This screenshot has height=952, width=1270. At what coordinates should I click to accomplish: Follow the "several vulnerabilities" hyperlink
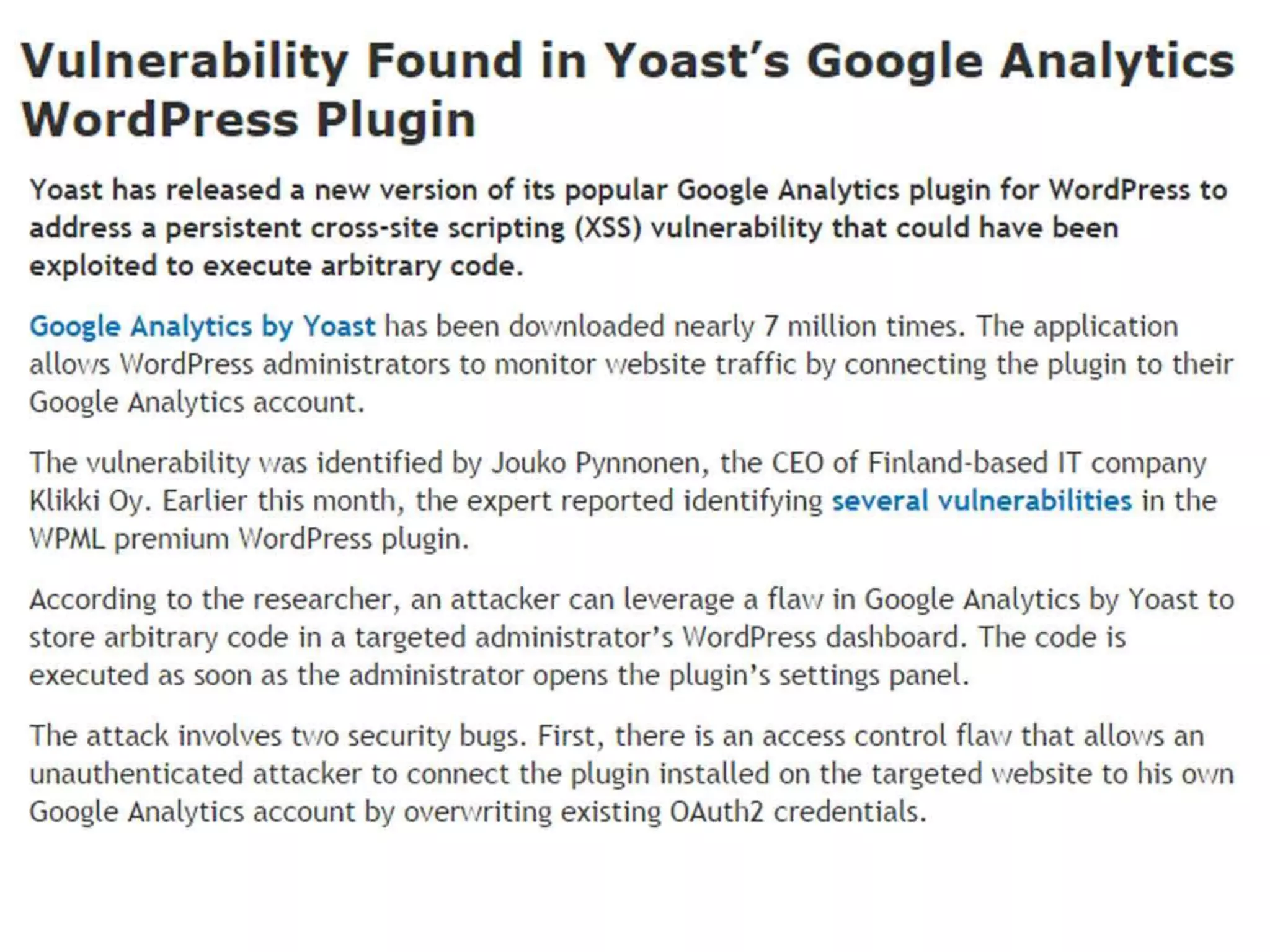(x=982, y=501)
